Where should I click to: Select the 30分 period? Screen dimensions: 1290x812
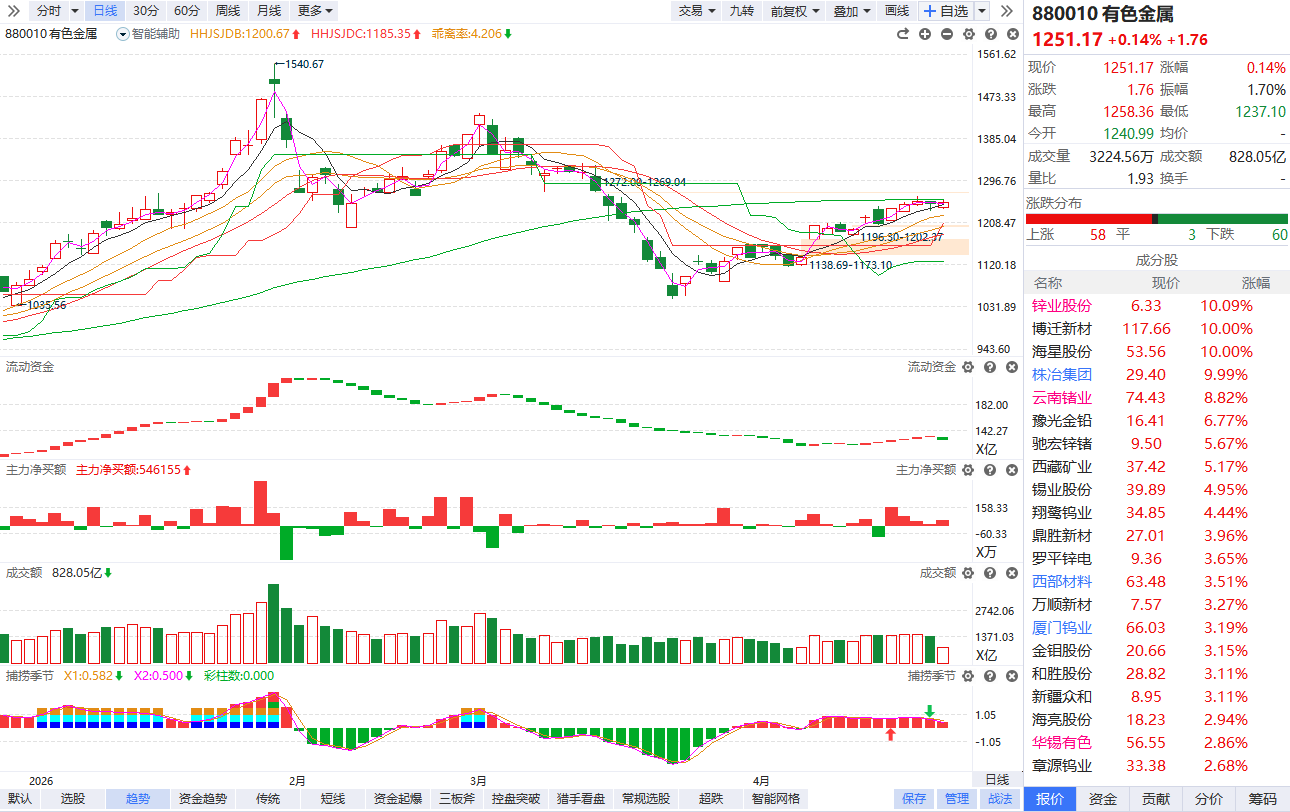tap(146, 11)
